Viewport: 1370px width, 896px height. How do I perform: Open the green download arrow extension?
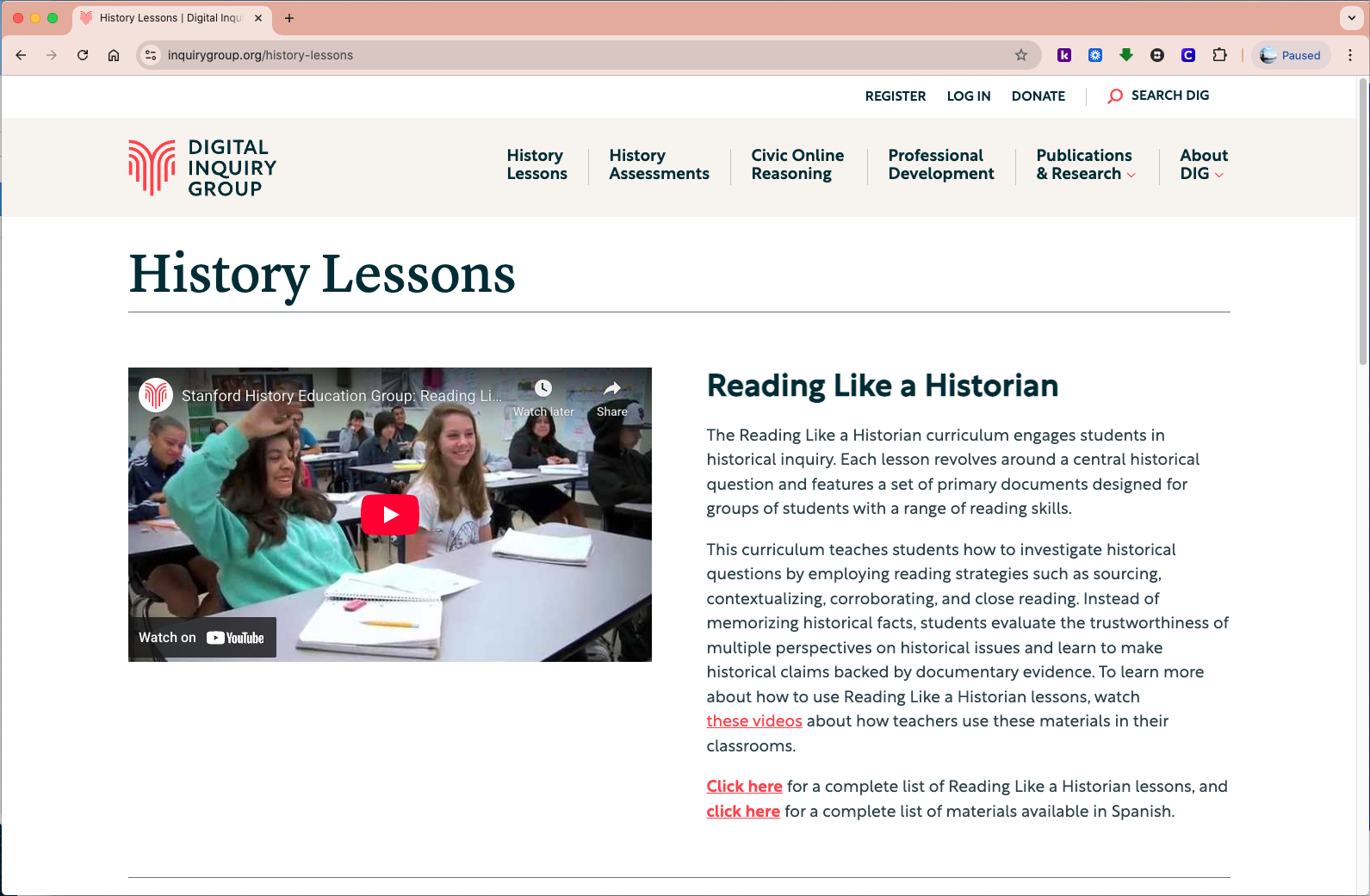point(1126,55)
